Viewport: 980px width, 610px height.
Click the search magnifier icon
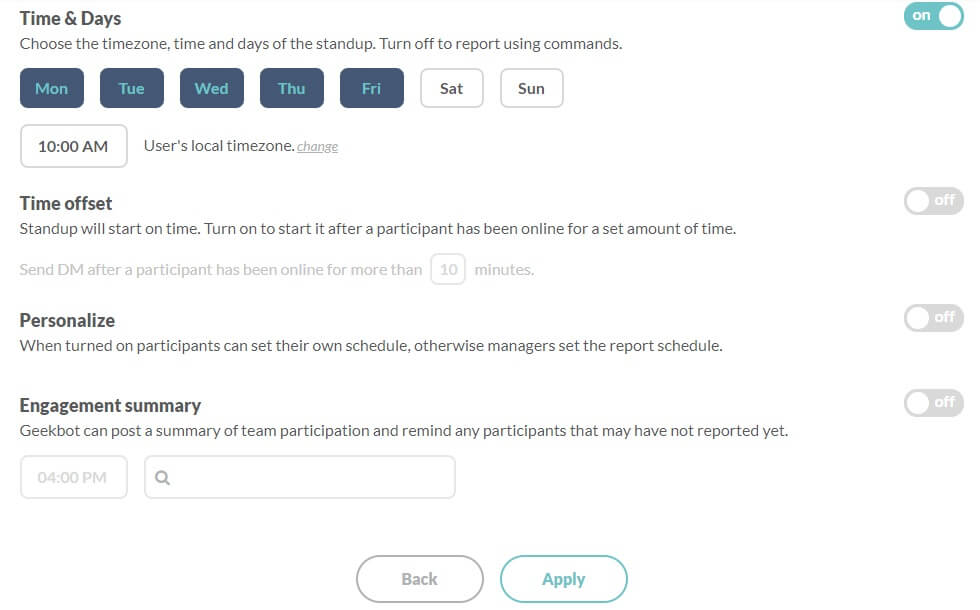pyautogui.click(x=163, y=478)
